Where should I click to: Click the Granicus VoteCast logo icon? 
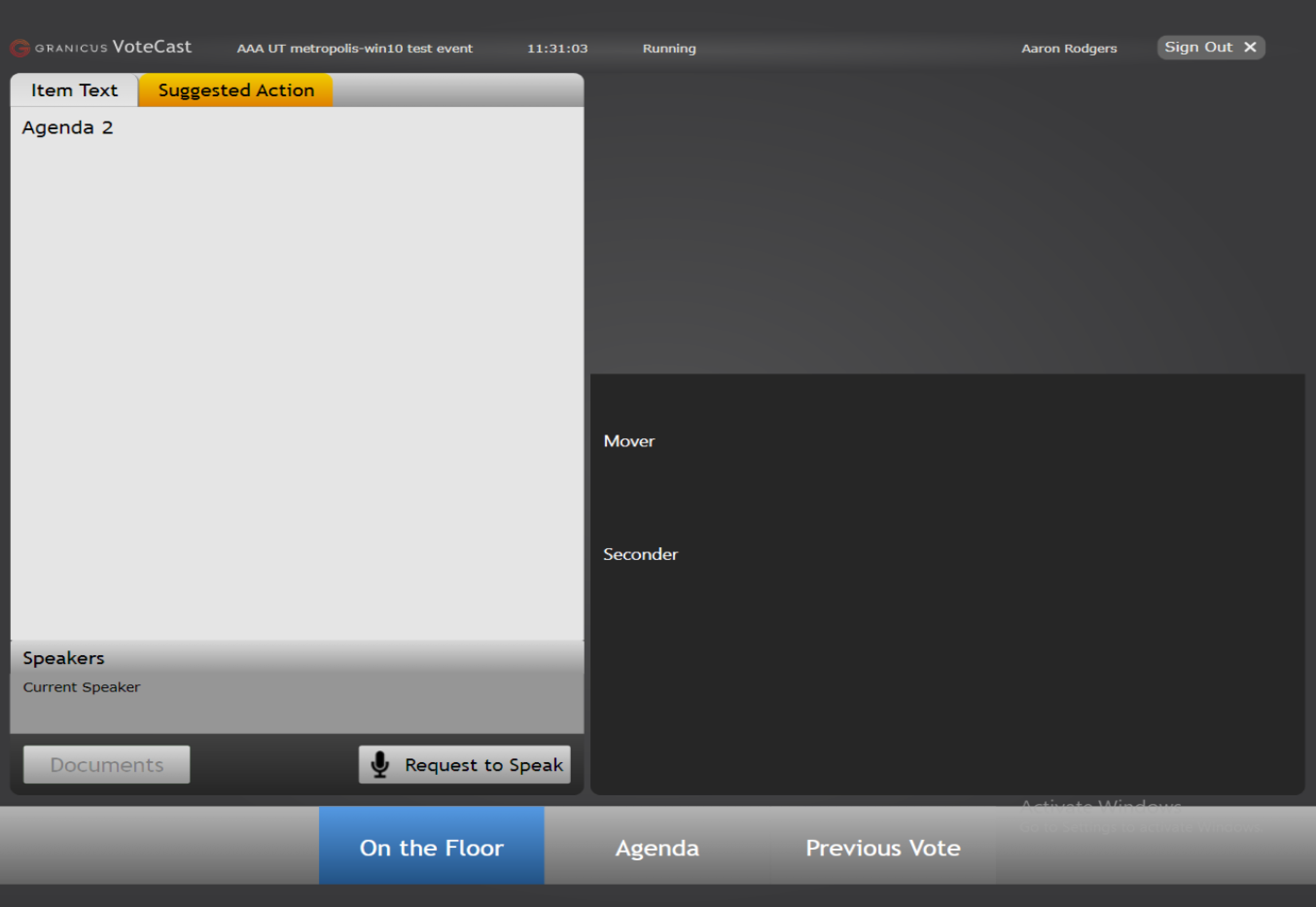19,47
